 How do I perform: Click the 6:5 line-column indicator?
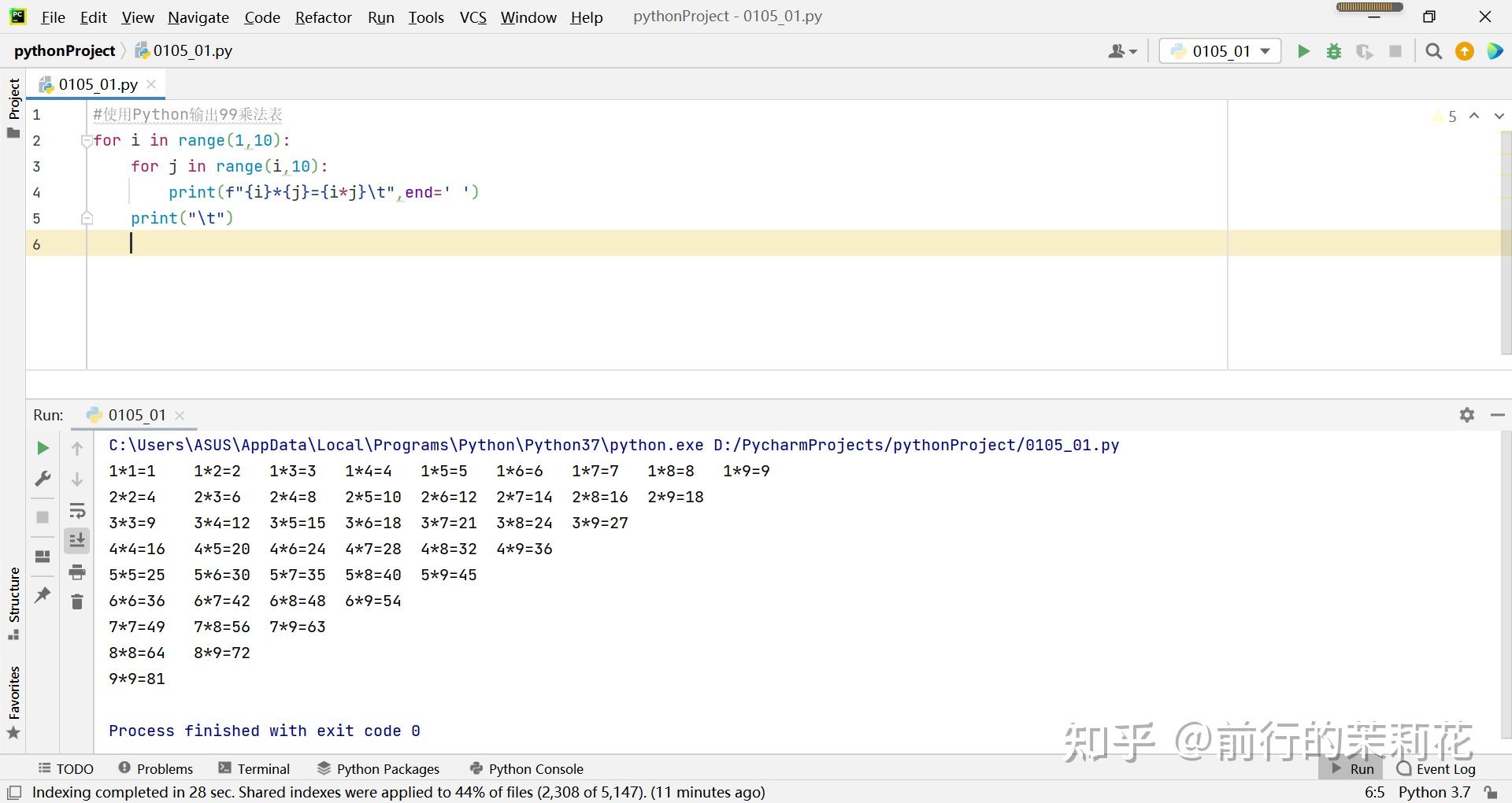(1374, 792)
